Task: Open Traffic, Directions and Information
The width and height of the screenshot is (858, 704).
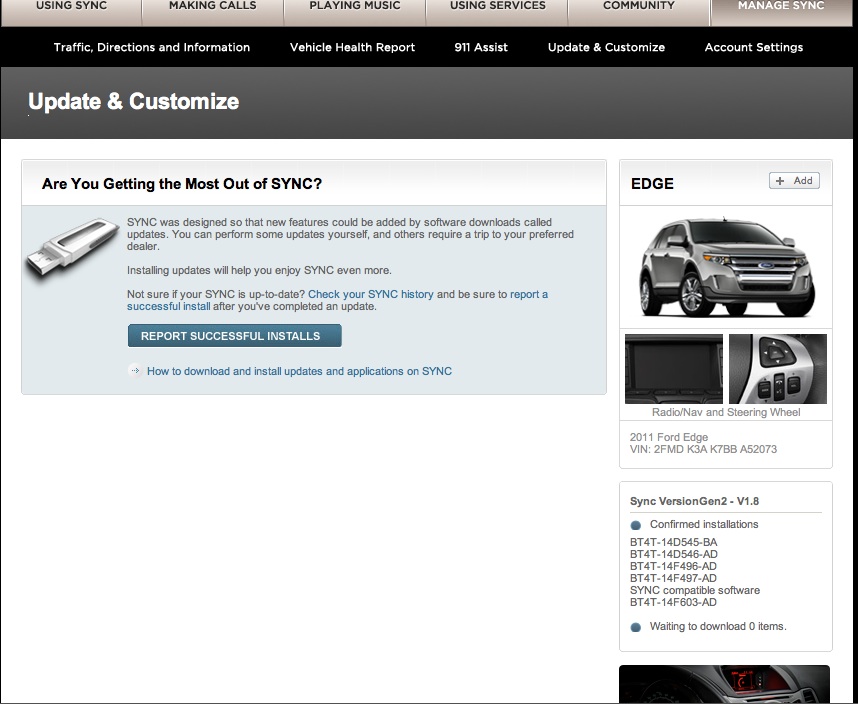Action: (152, 48)
